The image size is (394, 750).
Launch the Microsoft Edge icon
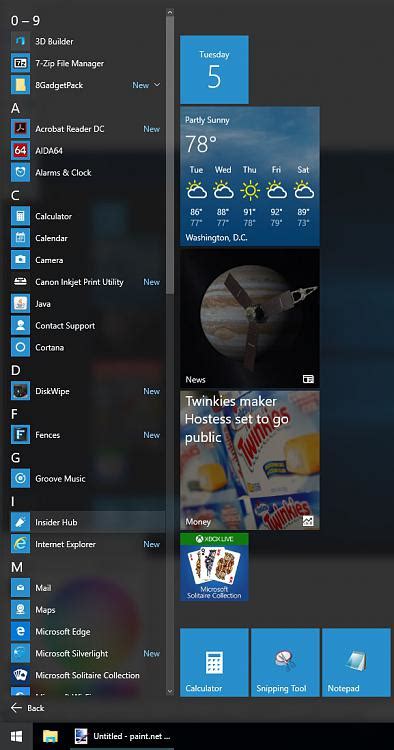[x=20, y=631]
